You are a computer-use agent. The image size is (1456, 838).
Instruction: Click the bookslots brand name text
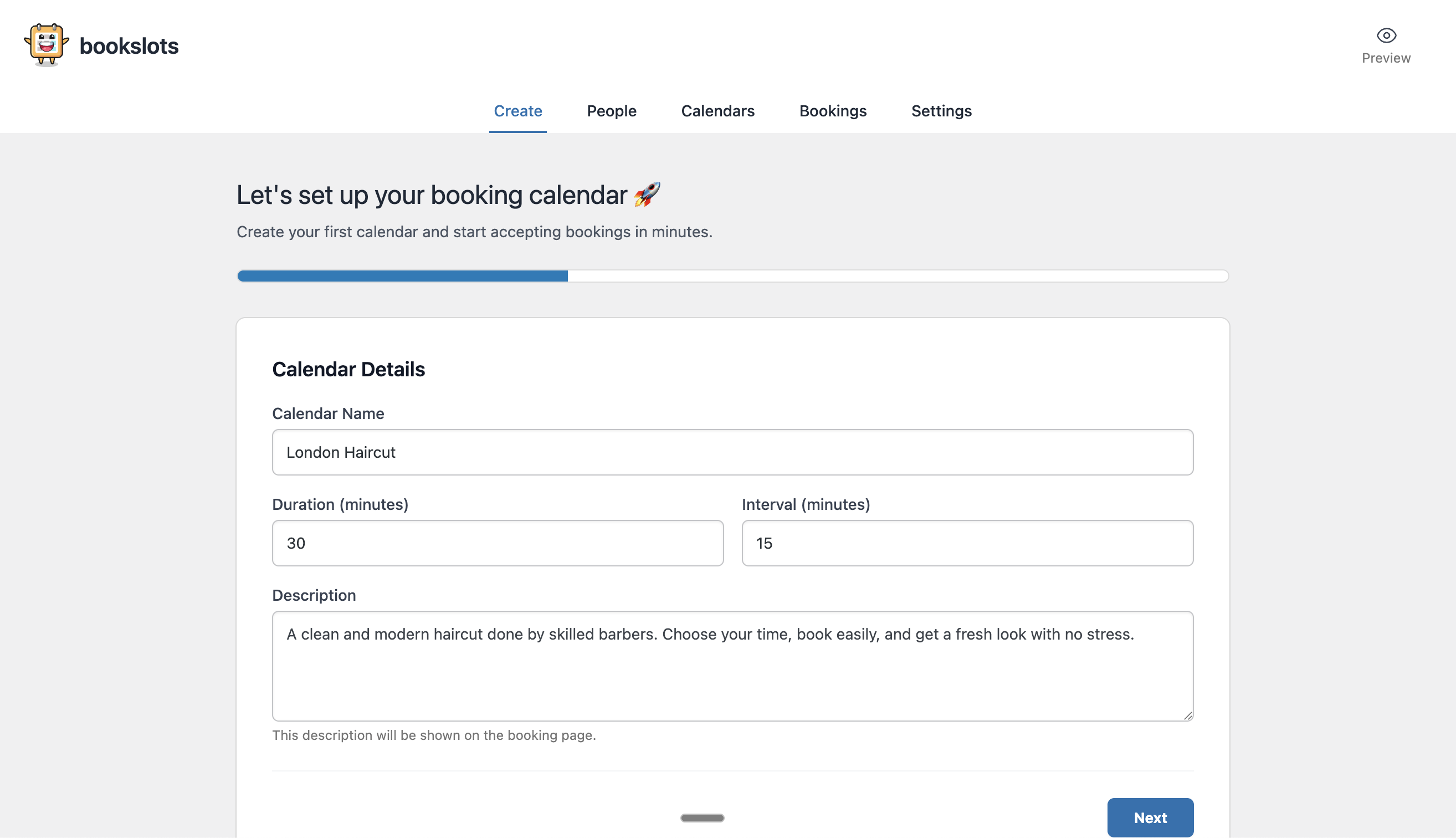(x=129, y=46)
